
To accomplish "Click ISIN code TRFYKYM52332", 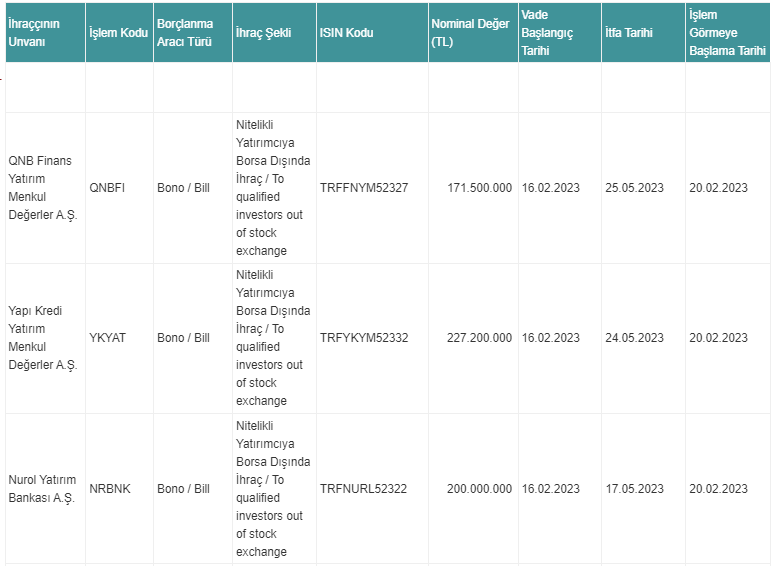I will (x=364, y=338).
